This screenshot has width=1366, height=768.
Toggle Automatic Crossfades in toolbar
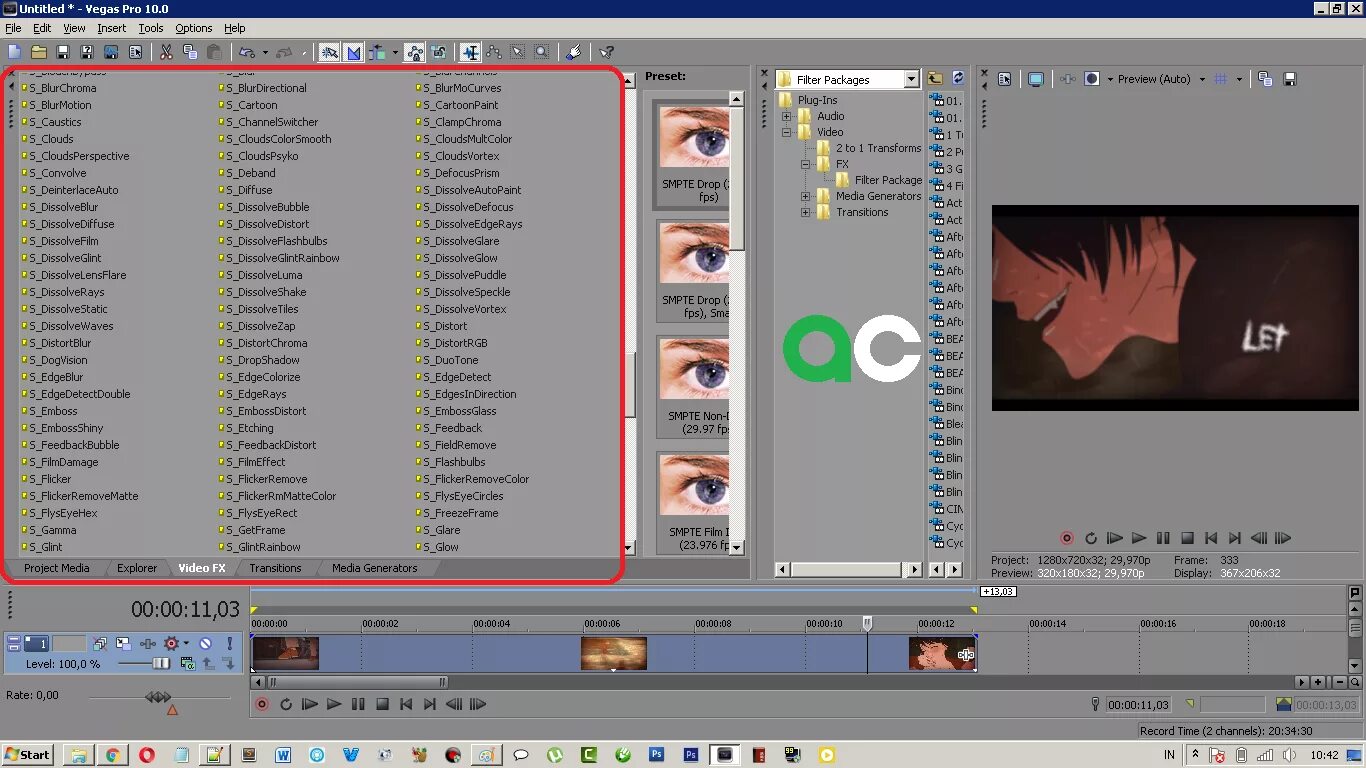pyautogui.click(x=353, y=52)
